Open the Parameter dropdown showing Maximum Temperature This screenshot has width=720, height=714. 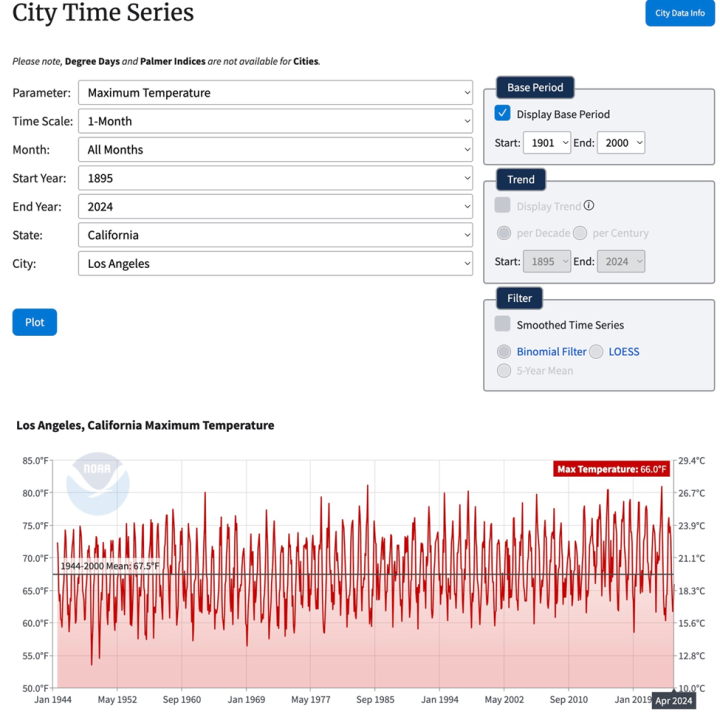pos(275,93)
